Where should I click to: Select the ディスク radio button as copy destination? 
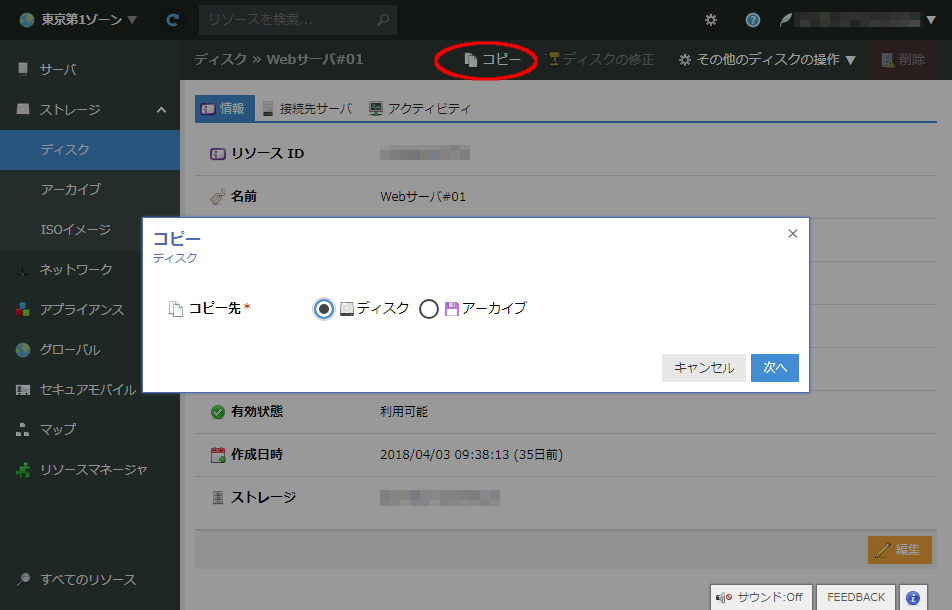point(324,309)
